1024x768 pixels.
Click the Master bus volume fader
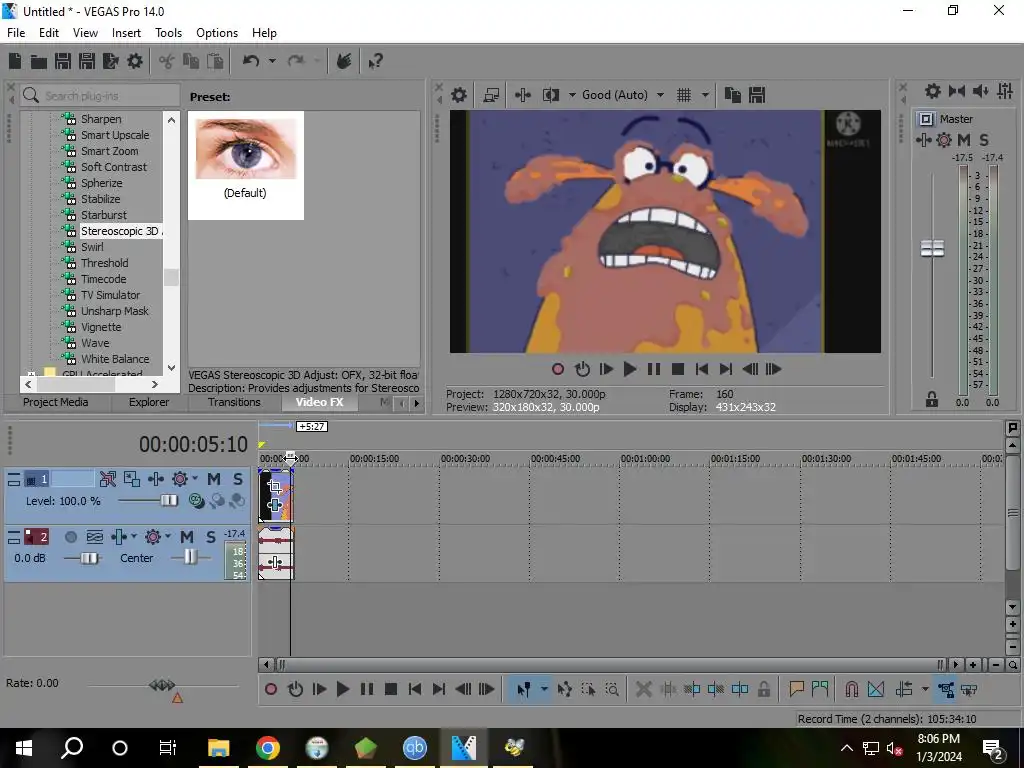pos(932,248)
